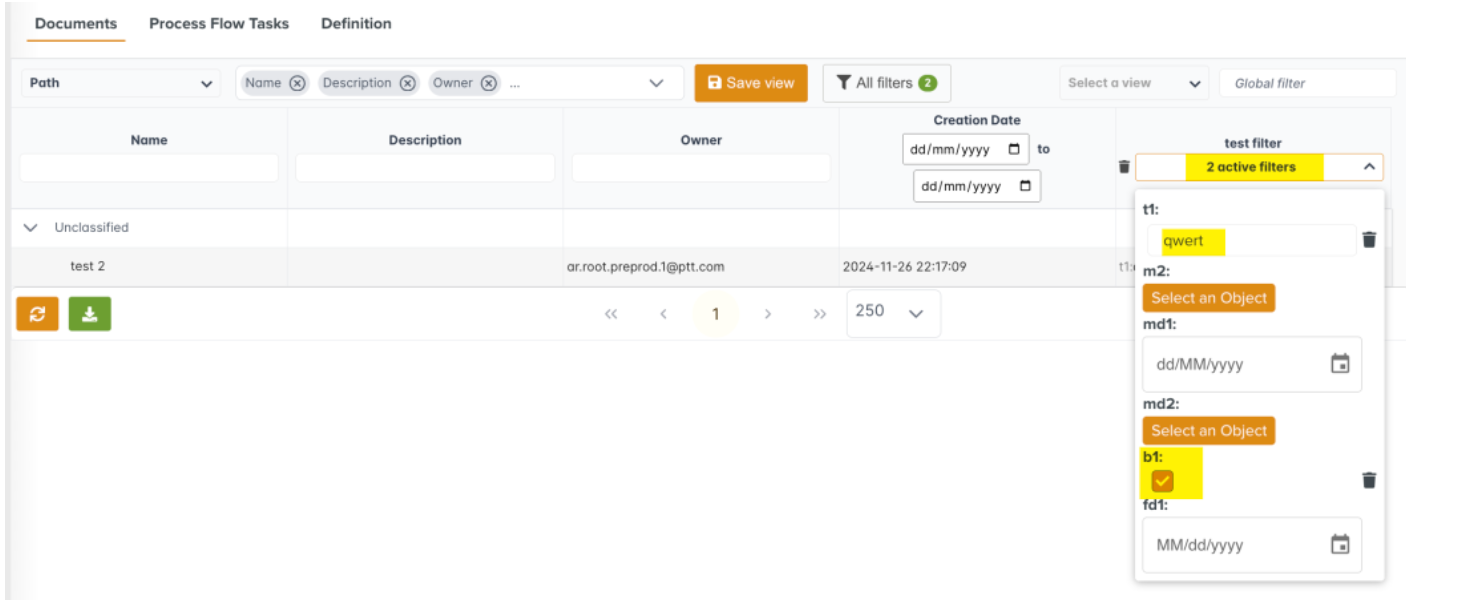Delete the b1 filter using its trash icon

pyautogui.click(x=1369, y=481)
